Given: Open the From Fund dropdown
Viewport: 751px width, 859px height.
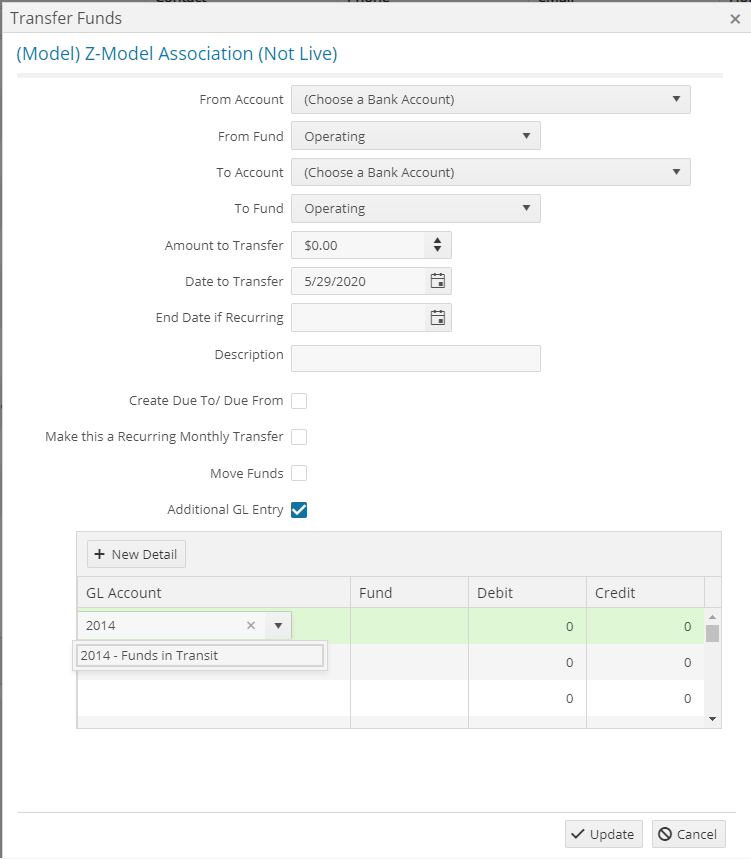Looking at the screenshot, I should 416,136.
